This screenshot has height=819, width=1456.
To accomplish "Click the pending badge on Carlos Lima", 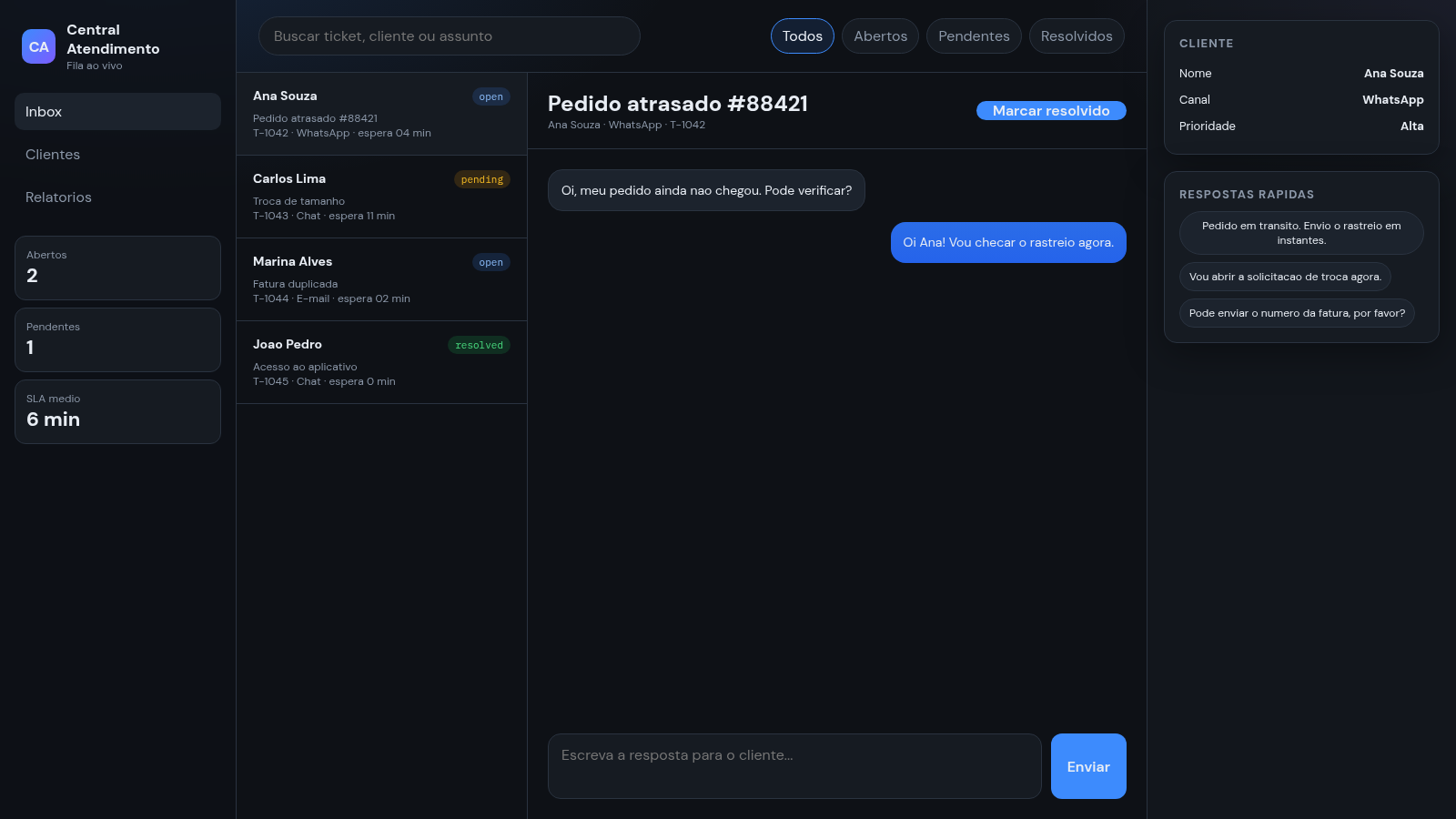I will [x=481, y=179].
